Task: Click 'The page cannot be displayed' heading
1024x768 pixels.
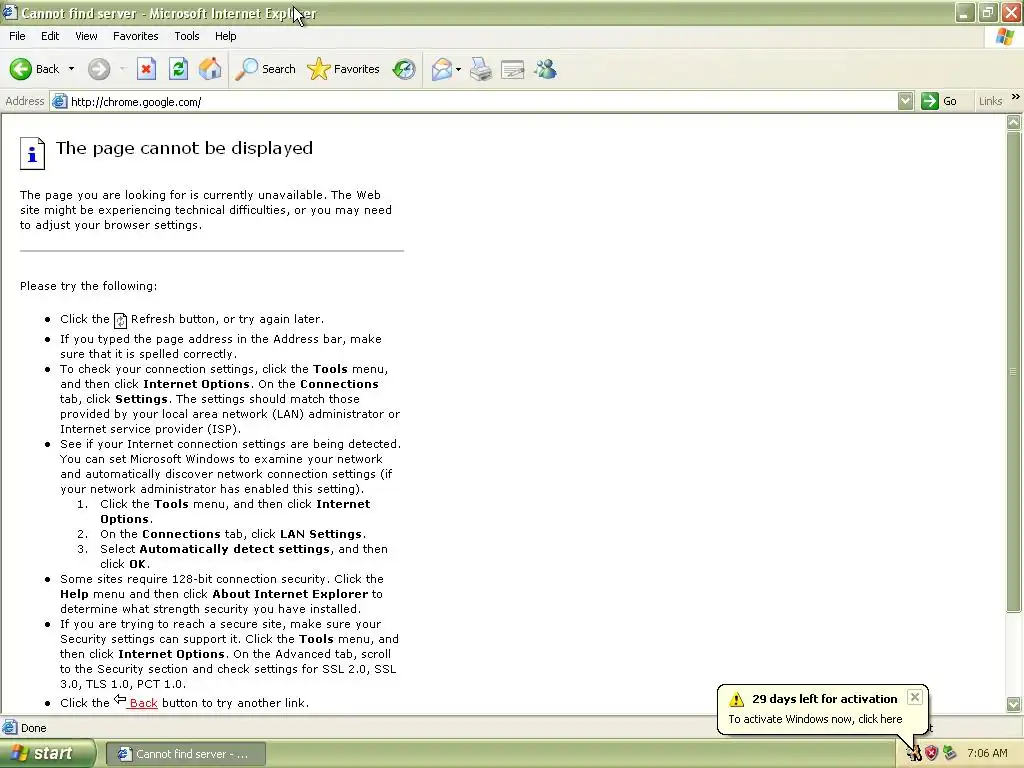Action: pos(184,148)
